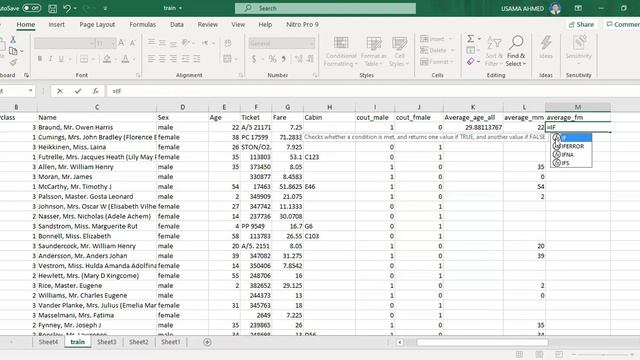
Task: Select IFNA from function autocomplete list
Action: (x=571, y=155)
